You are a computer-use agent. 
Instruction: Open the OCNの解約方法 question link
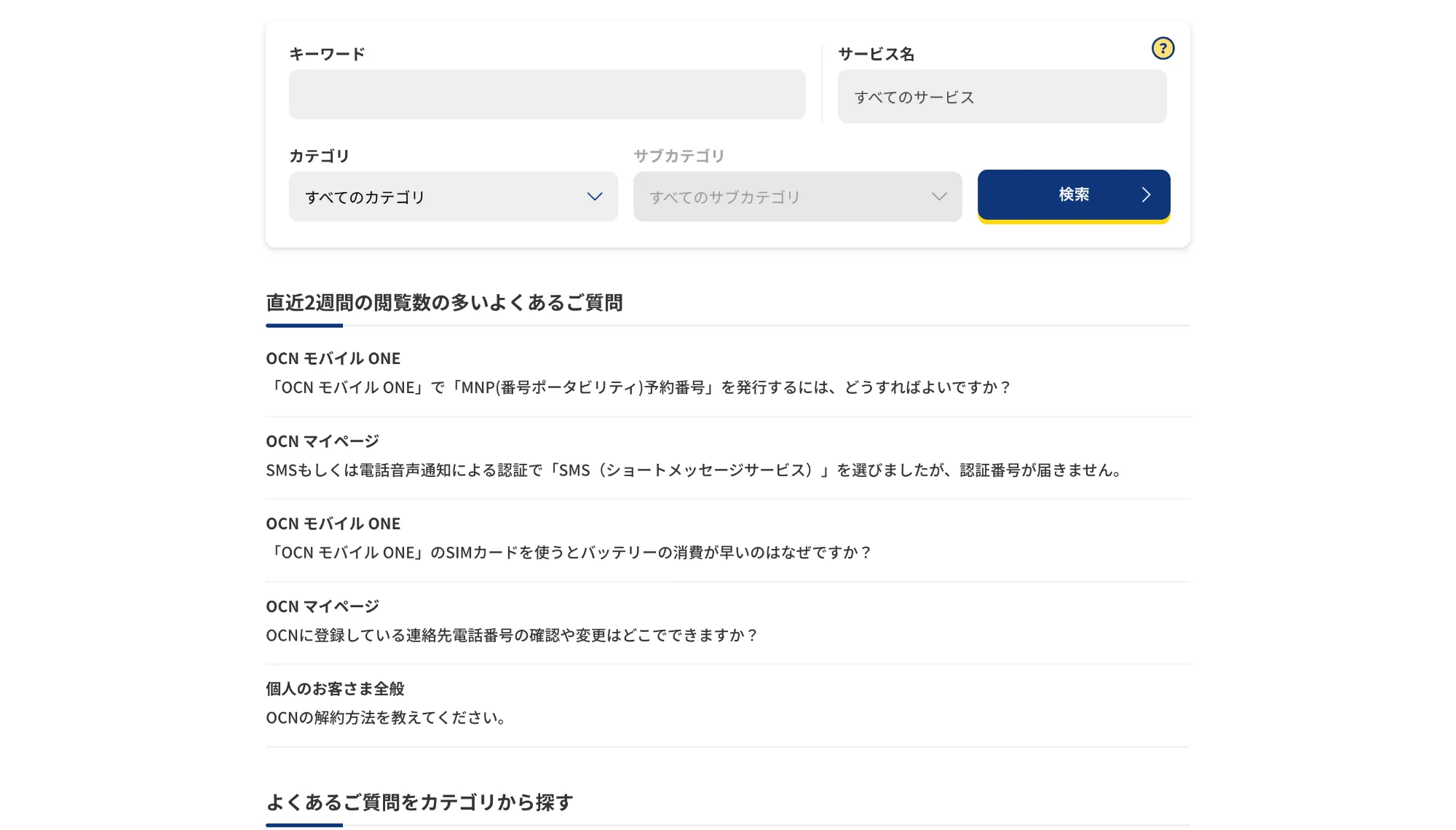pos(387,717)
